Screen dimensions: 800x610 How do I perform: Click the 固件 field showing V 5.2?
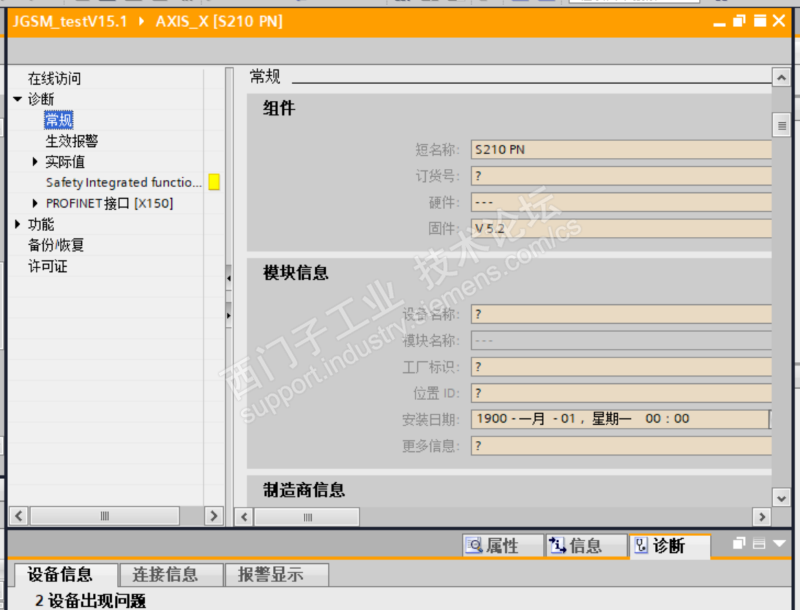(621, 228)
